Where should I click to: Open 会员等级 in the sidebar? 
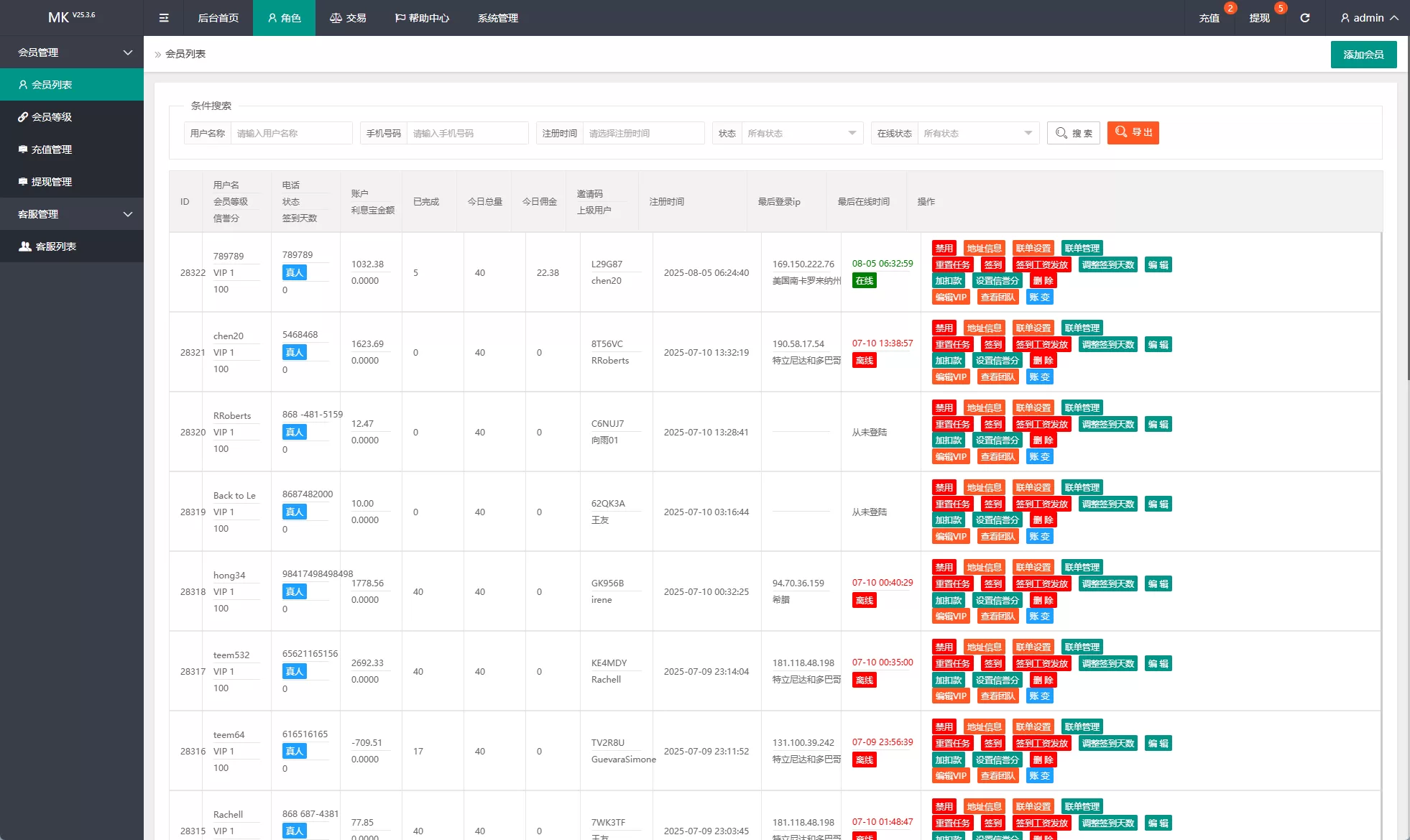pyautogui.click(x=52, y=117)
